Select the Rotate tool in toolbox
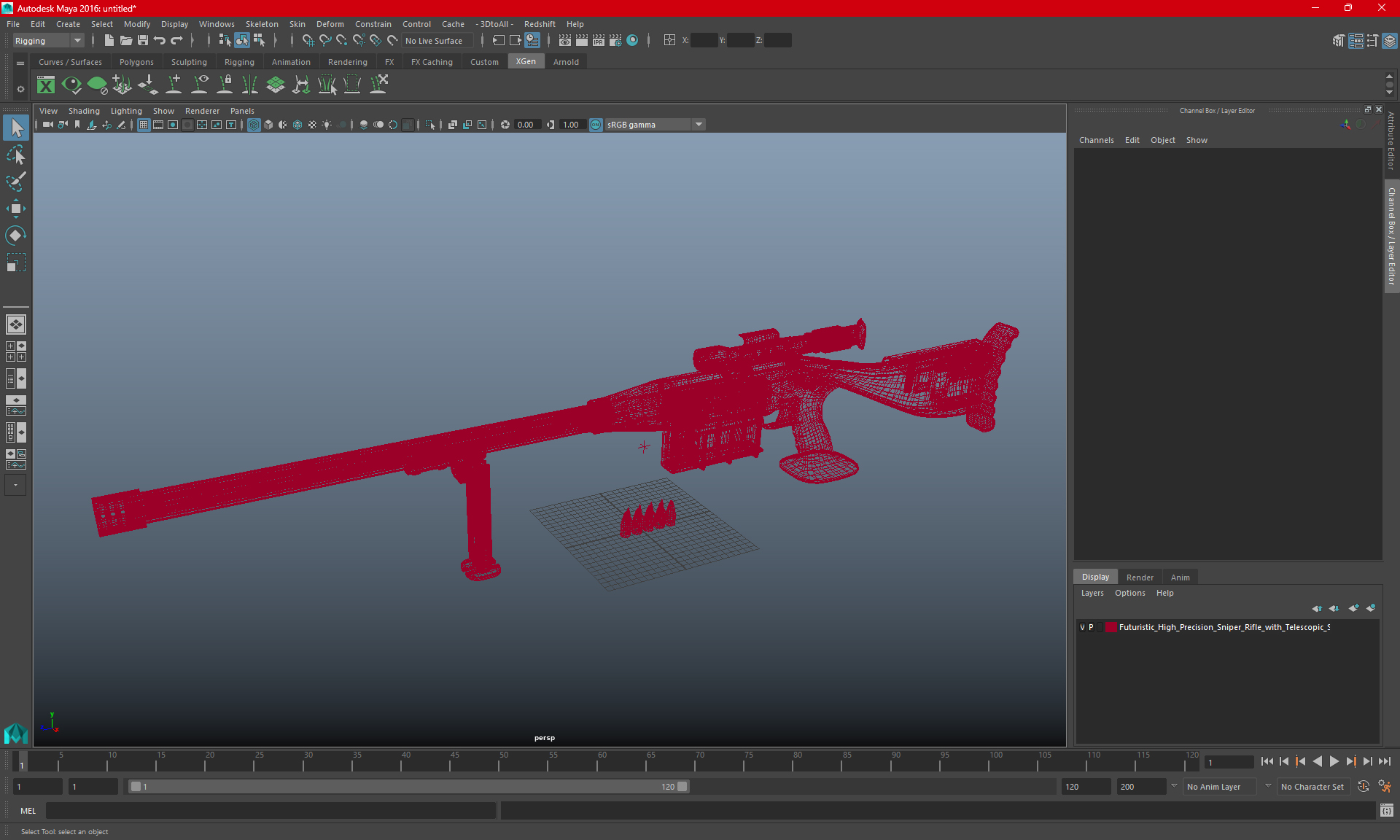 tap(15, 235)
